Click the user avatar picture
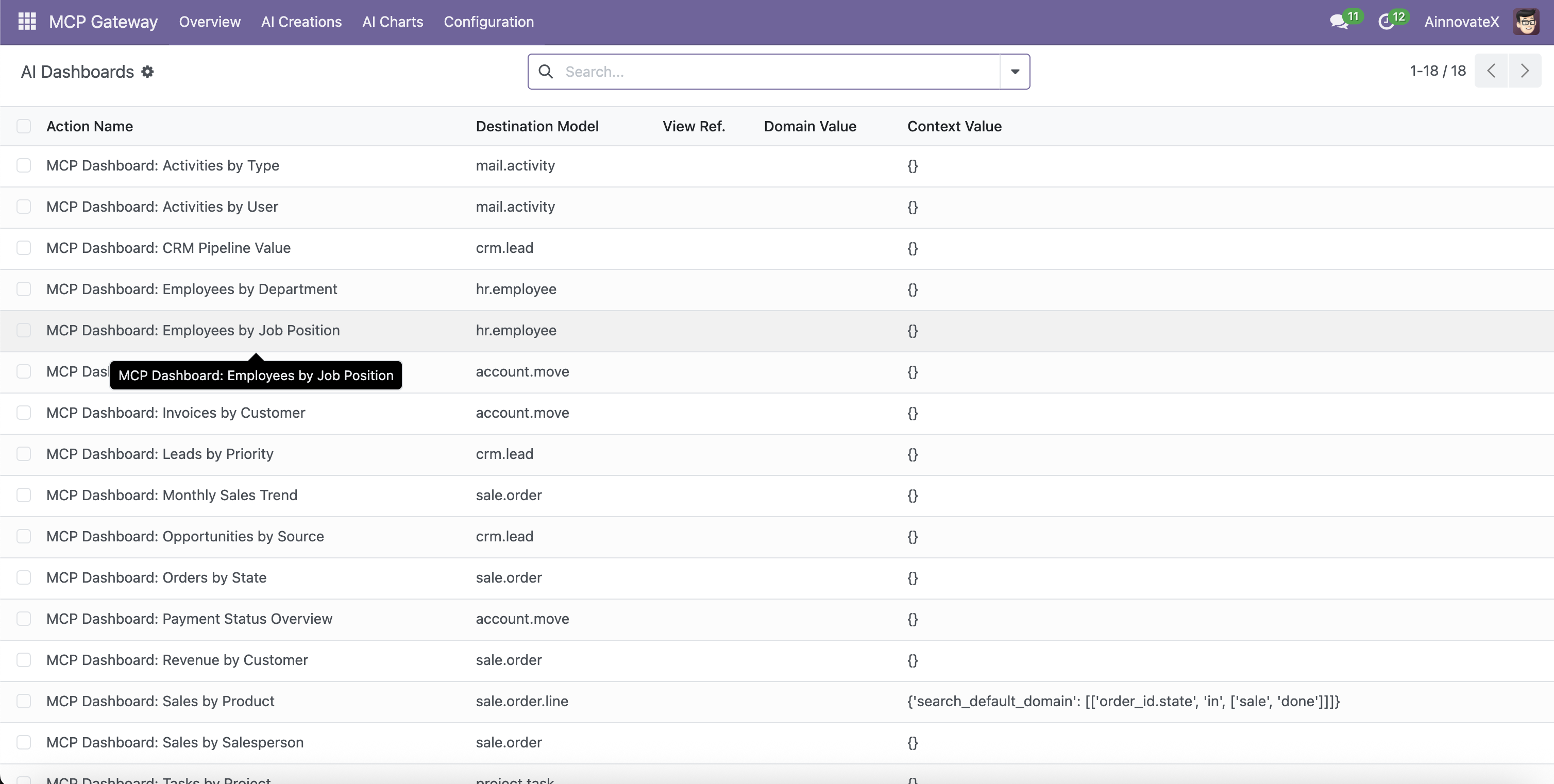Screen dimensions: 1554x784 pos(1526,22)
